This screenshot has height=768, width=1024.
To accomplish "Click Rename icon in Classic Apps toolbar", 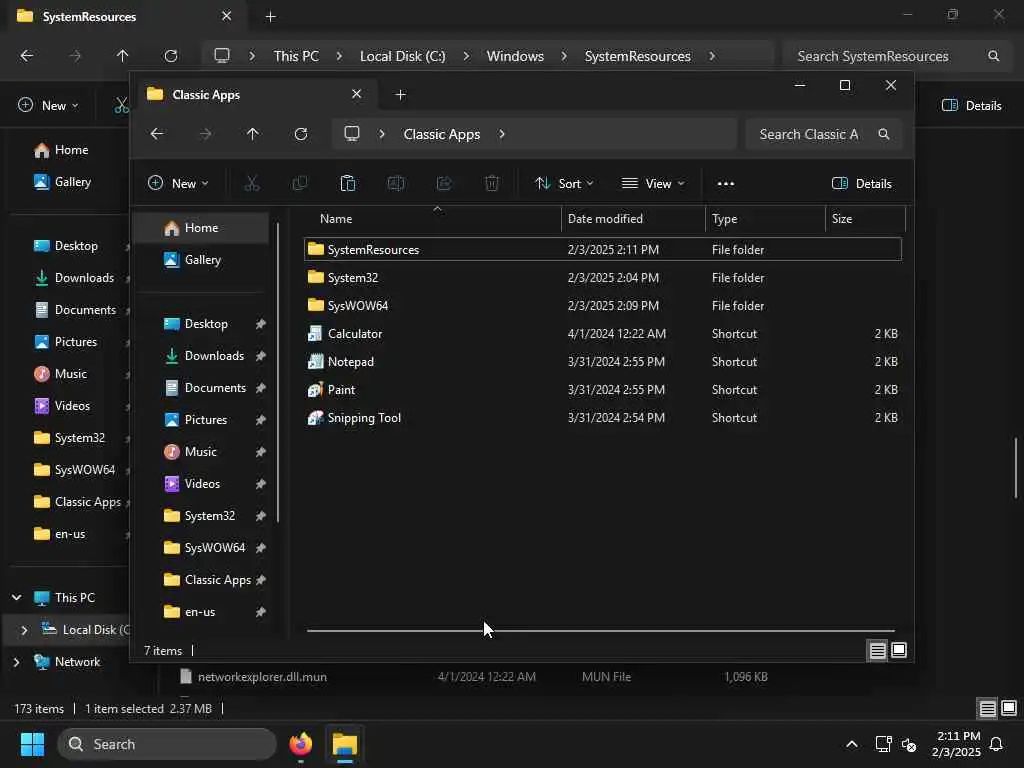I will pos(396,184).
